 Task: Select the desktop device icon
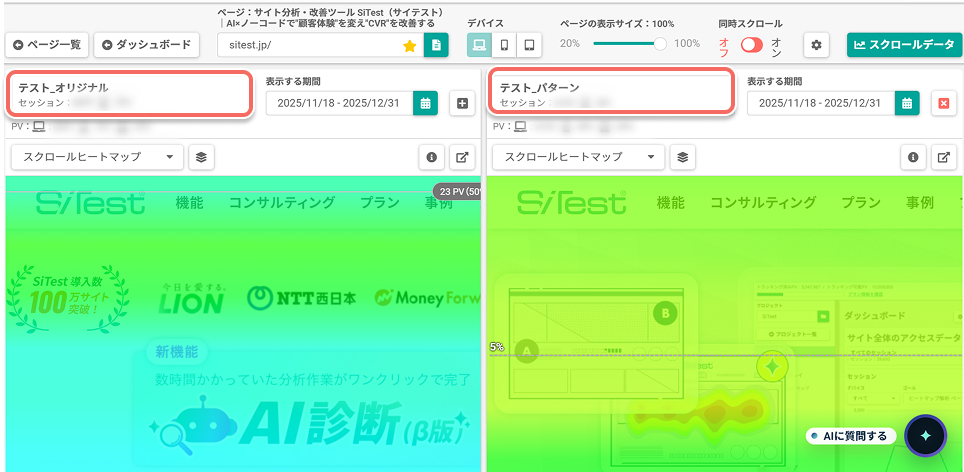click(480, 45)
